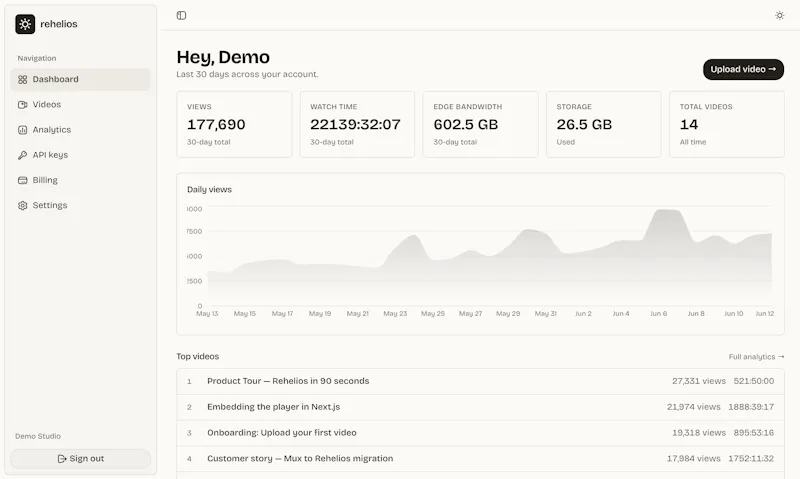
Task: Click the Sign out button
Action: coord(80,459)
